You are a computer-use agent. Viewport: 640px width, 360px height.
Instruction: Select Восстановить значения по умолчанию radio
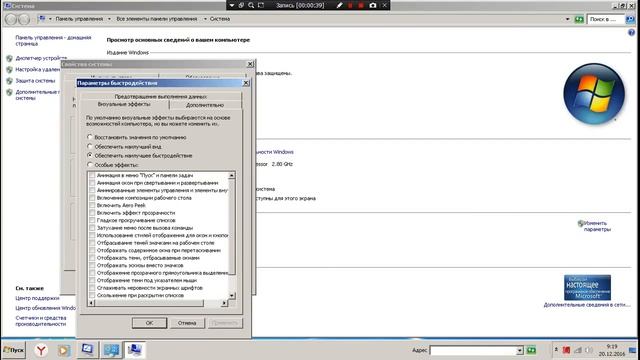point(90,137)
